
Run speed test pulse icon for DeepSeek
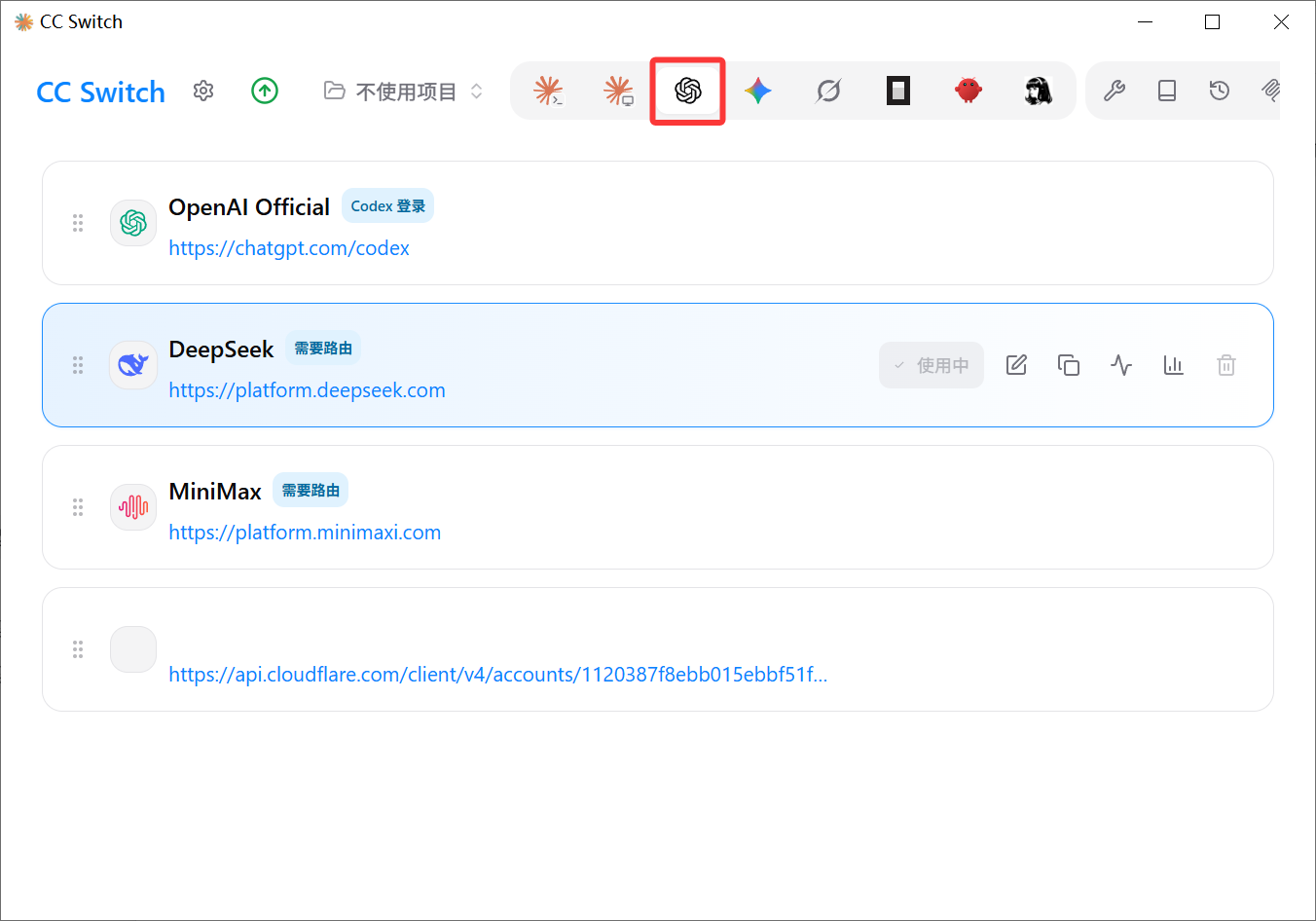[x=1121, y=365]
